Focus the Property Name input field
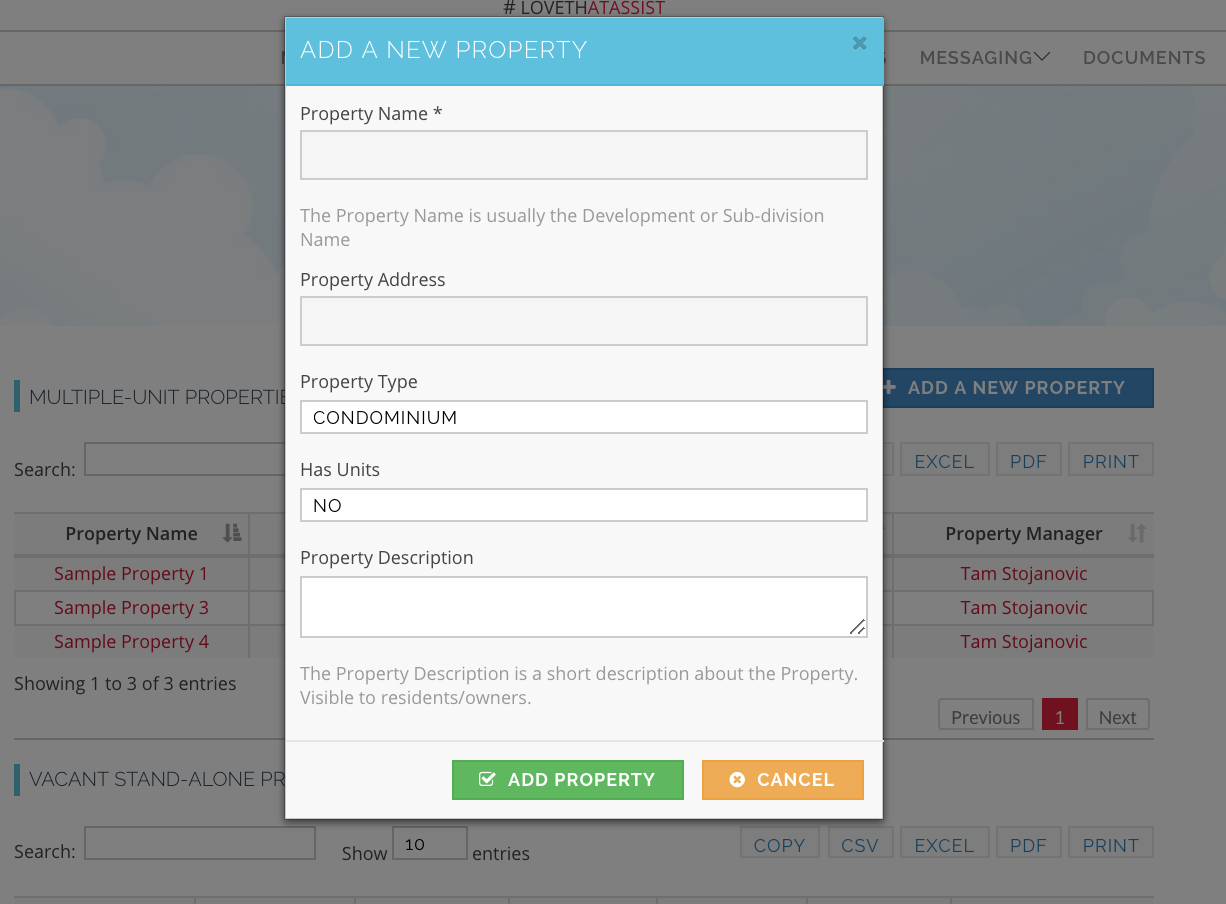Screen dimensions: 1226x904 (583, 155)
